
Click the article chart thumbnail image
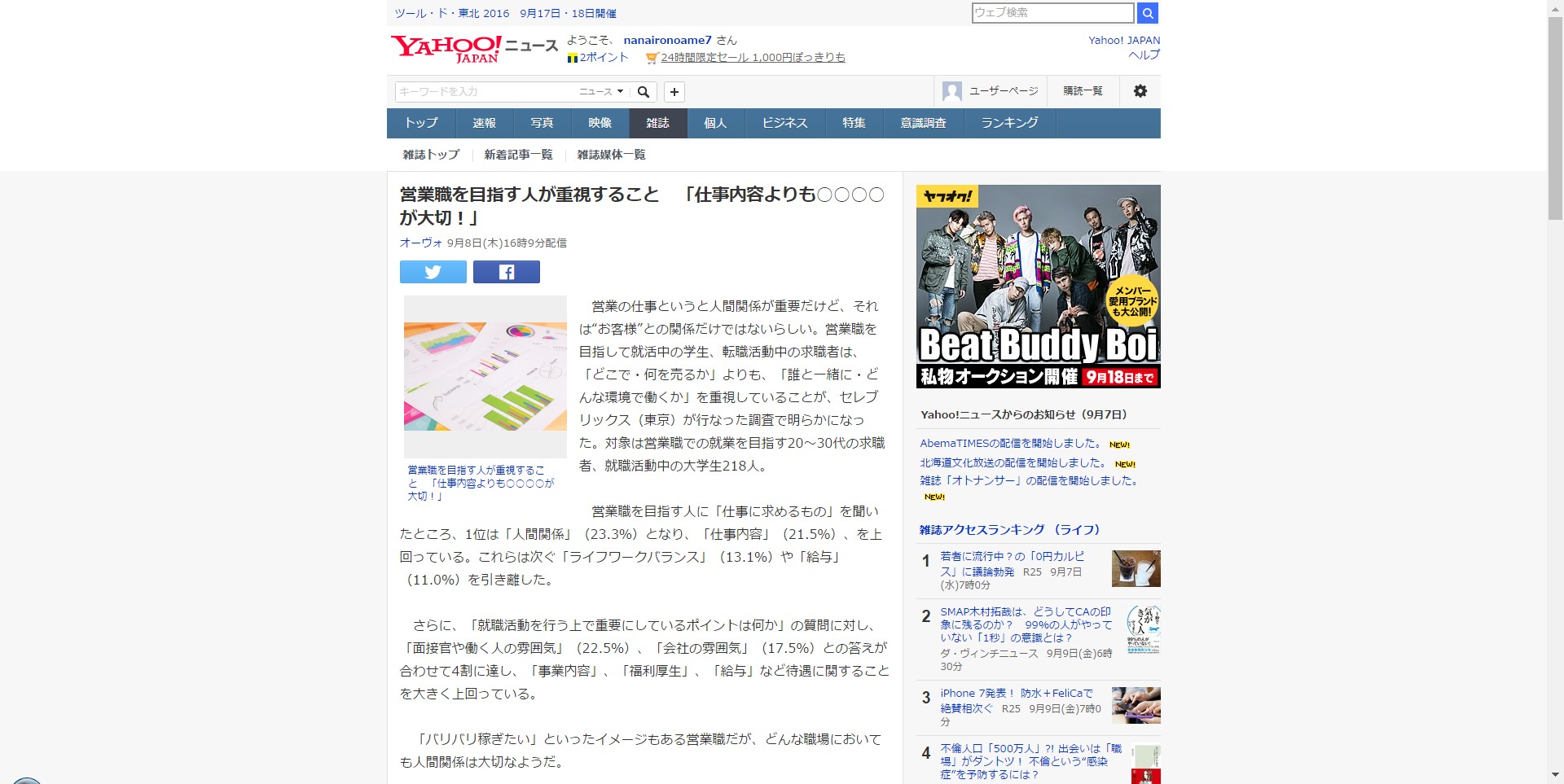485,377
